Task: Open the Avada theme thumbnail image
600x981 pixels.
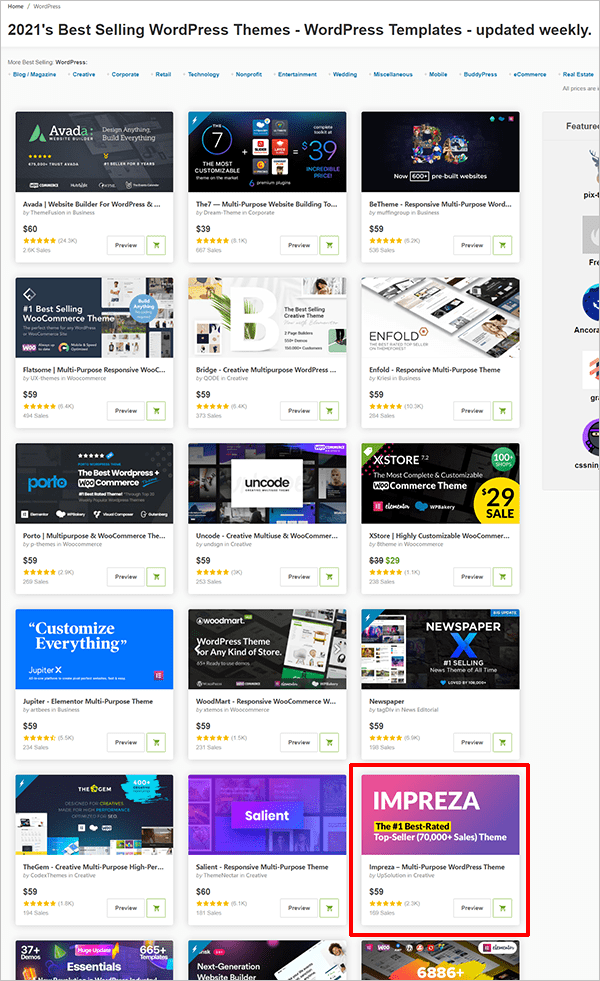Action: (x=94, y=152)
